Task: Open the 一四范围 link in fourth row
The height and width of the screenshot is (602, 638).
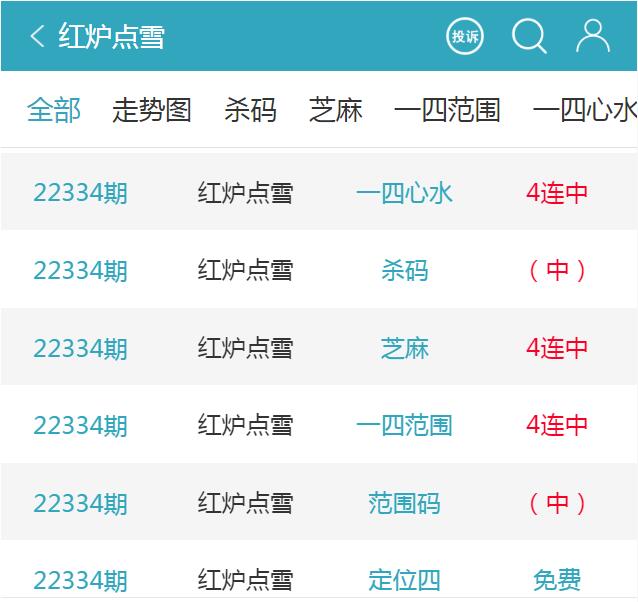Action: point(404,425)
